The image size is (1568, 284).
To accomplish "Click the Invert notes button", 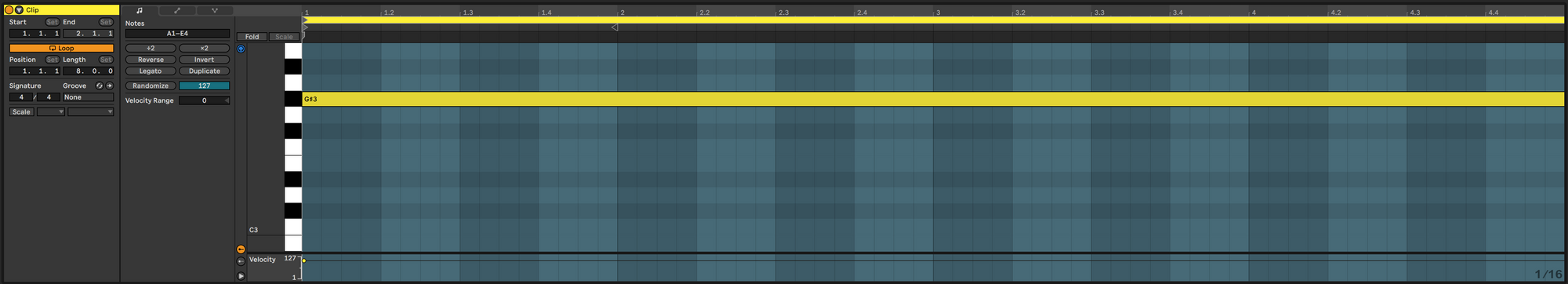I will (x=204, y=60).
